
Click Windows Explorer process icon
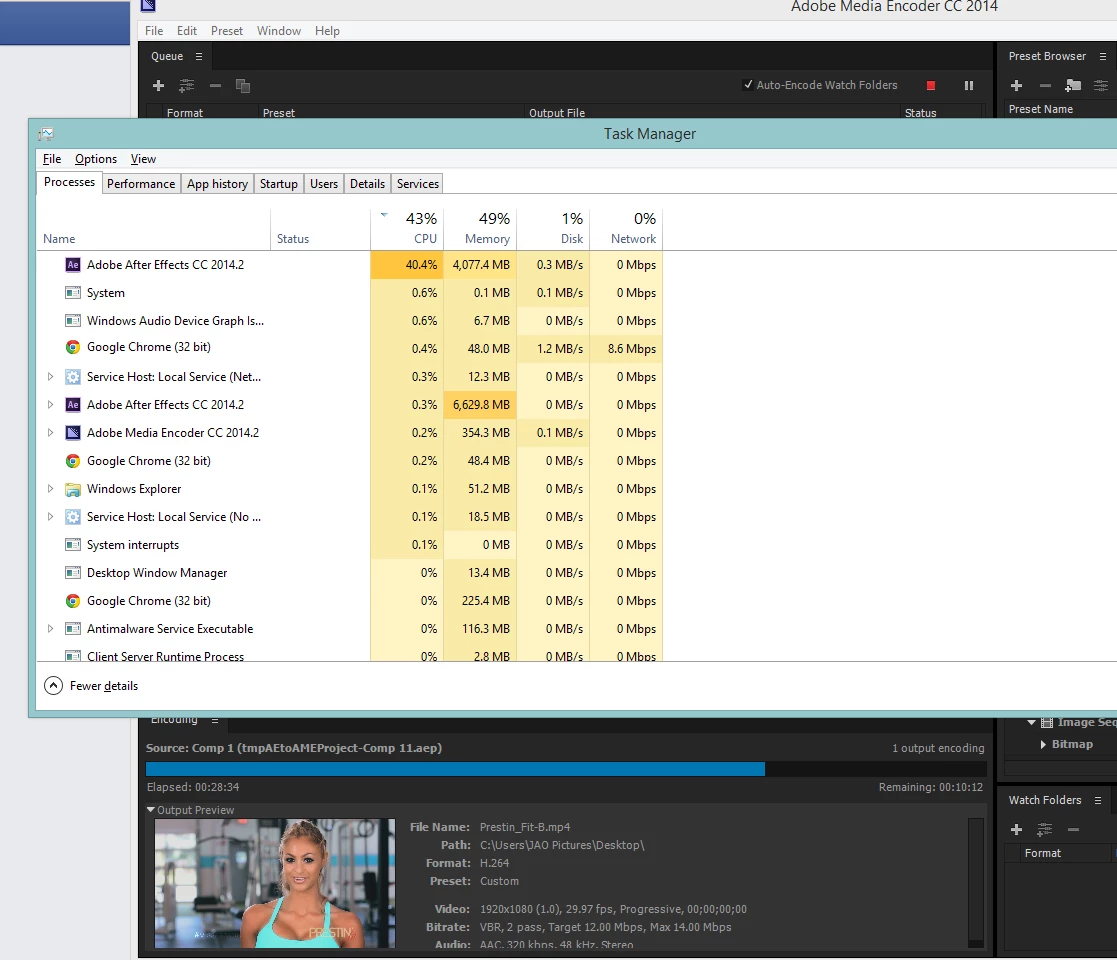[x=73, y=489]
